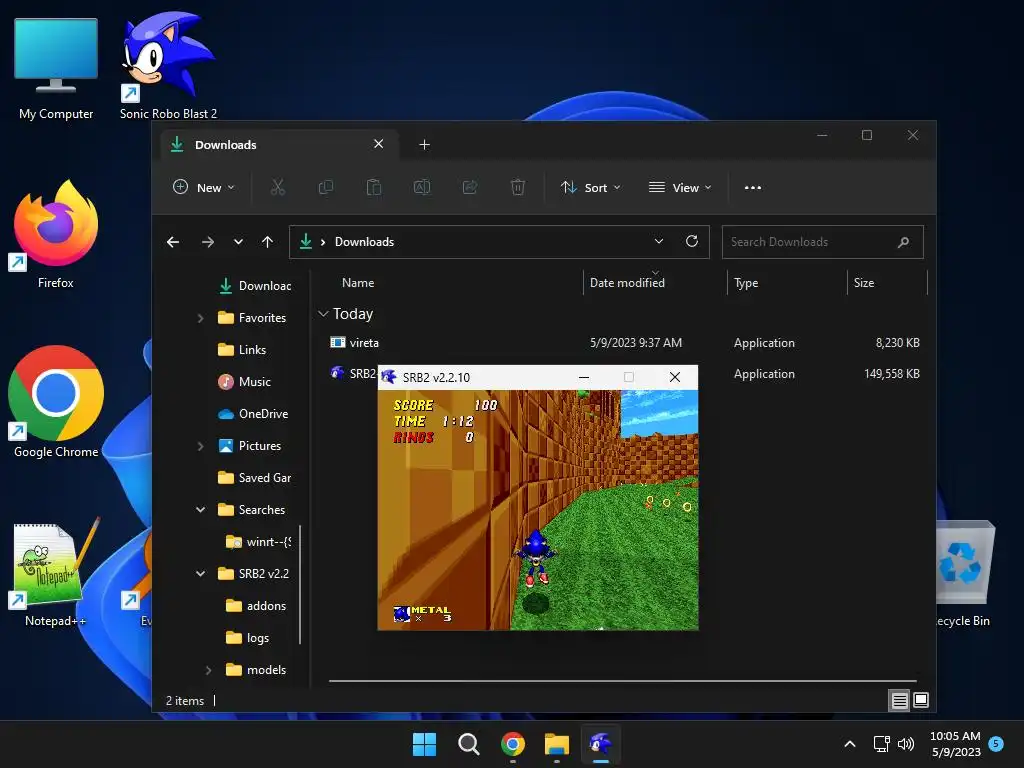Viewport: 1024px width, 768px height.
Task: Expand the Favorites tree folder
Action: point(200,318)
